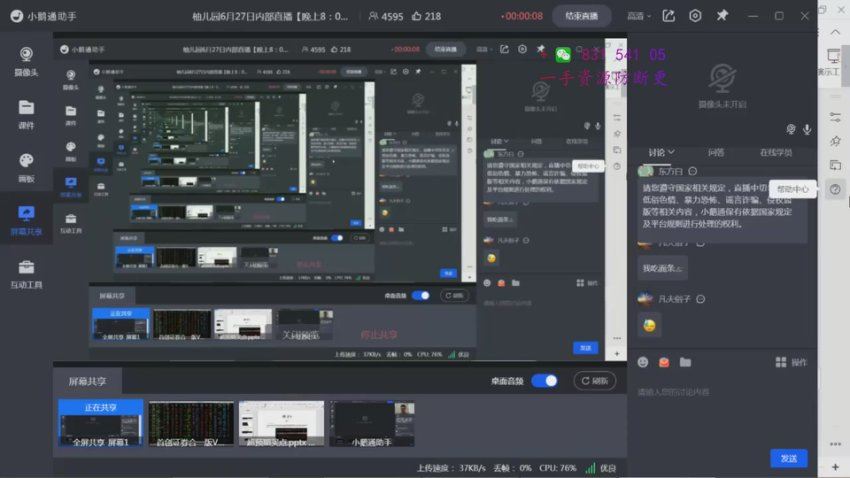Click the 刷新 button inside the nested preview
Image resolution: width=850 pixels, height=478 pixels.
pos(454,295)
